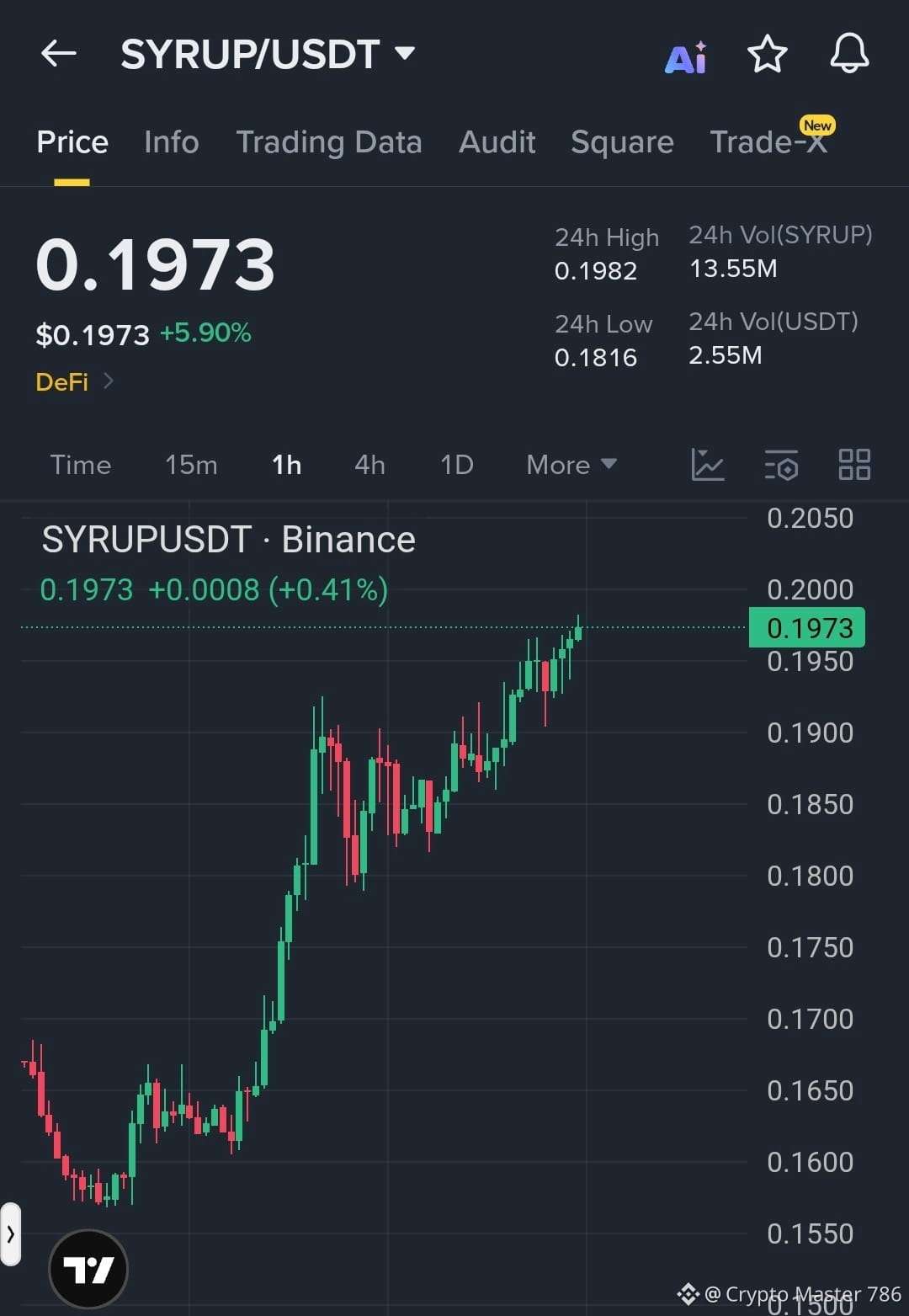Open the grid layout icon
The image size is (909, 1316).
(x=854, y=465)
